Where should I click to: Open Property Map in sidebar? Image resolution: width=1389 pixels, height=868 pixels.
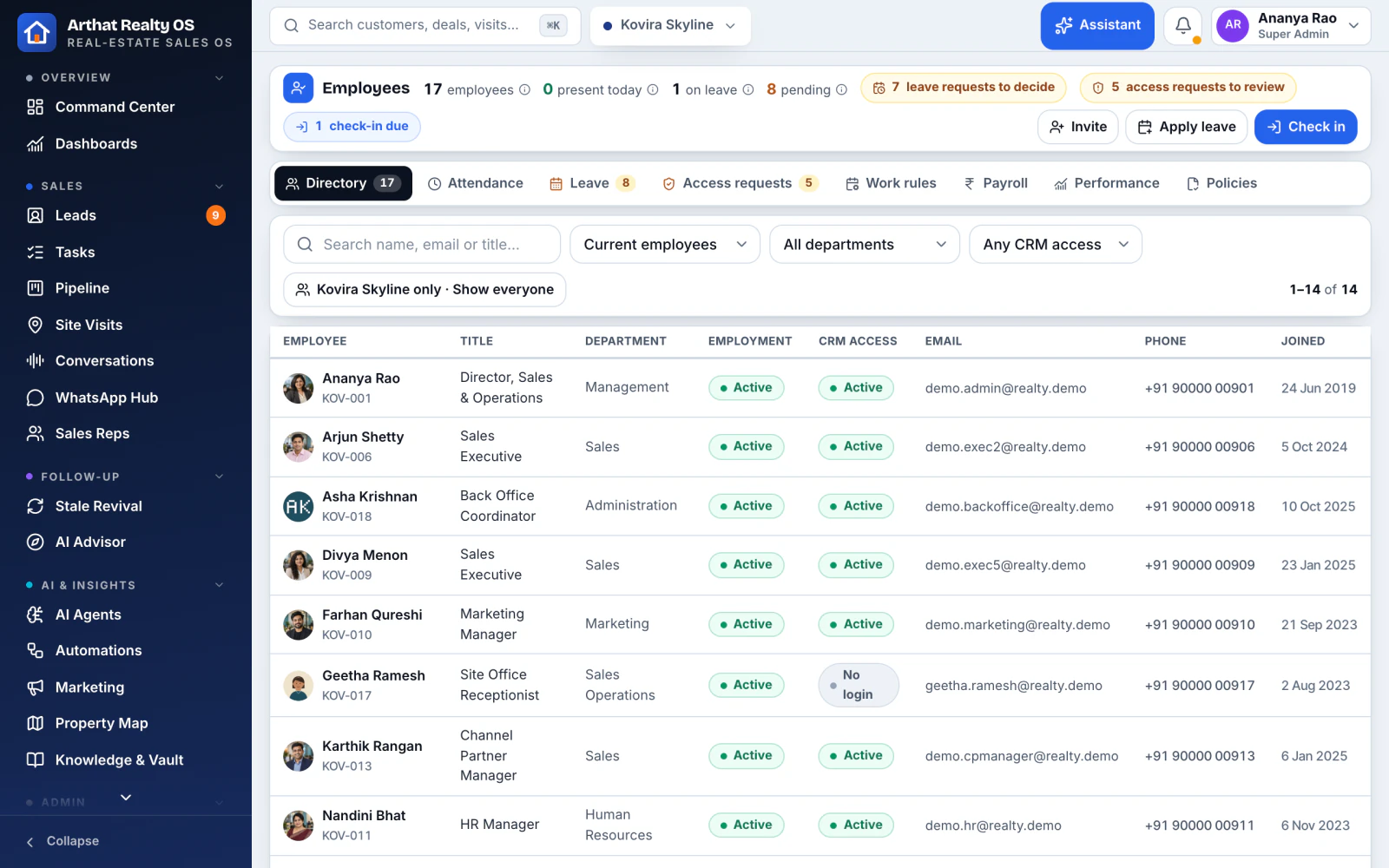tap(126, 723)
